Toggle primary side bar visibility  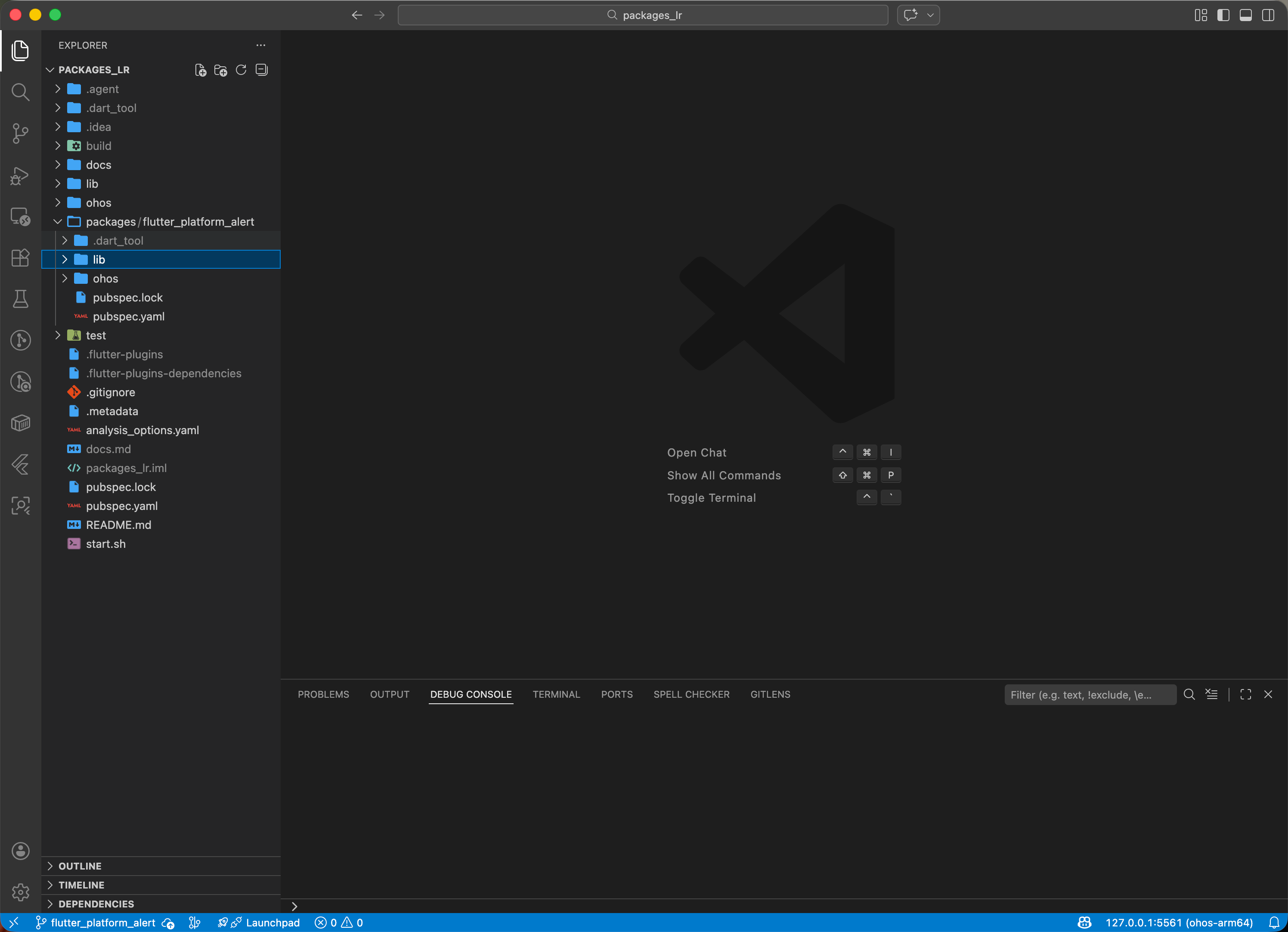1223,16
